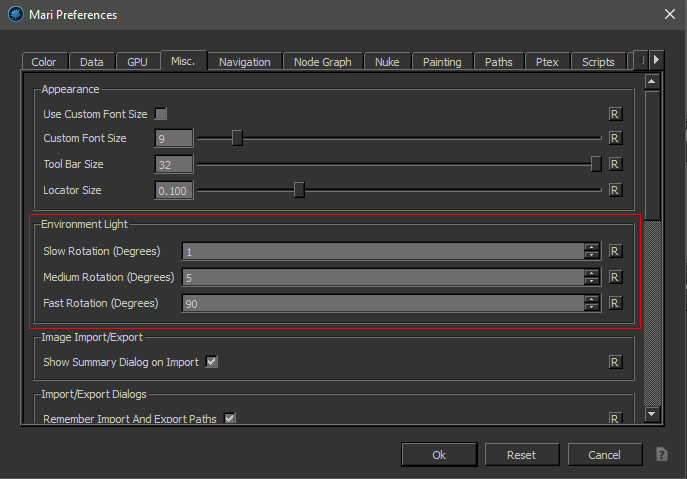This screenshot has width=687, height=479.
Task: Enable the Use Custom Font Size checkbox
Action: pos(161,114)
